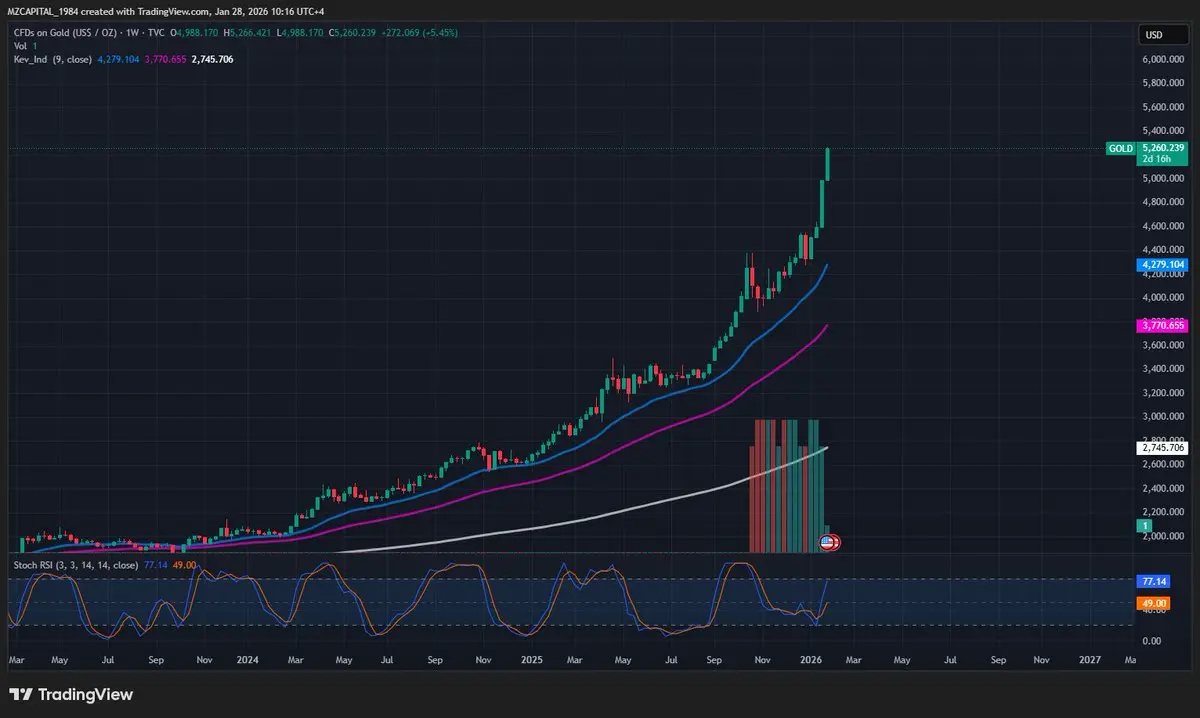This screenshot has height=718, width=1200.
Task: Click the 2027 label on time axis
Action: click(x=1090, y=660)
